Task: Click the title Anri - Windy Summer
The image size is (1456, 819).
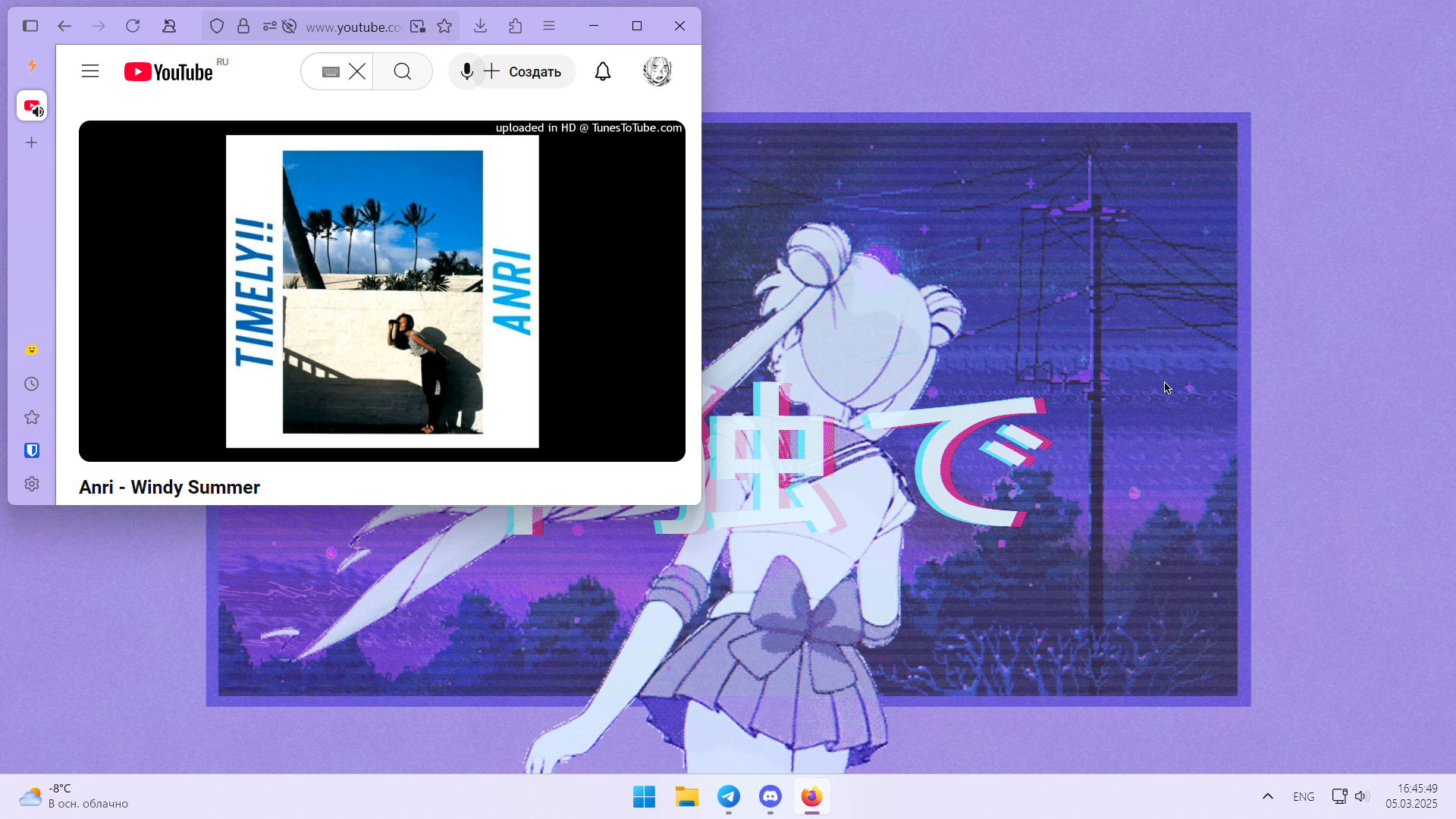Action: point(169,488)
